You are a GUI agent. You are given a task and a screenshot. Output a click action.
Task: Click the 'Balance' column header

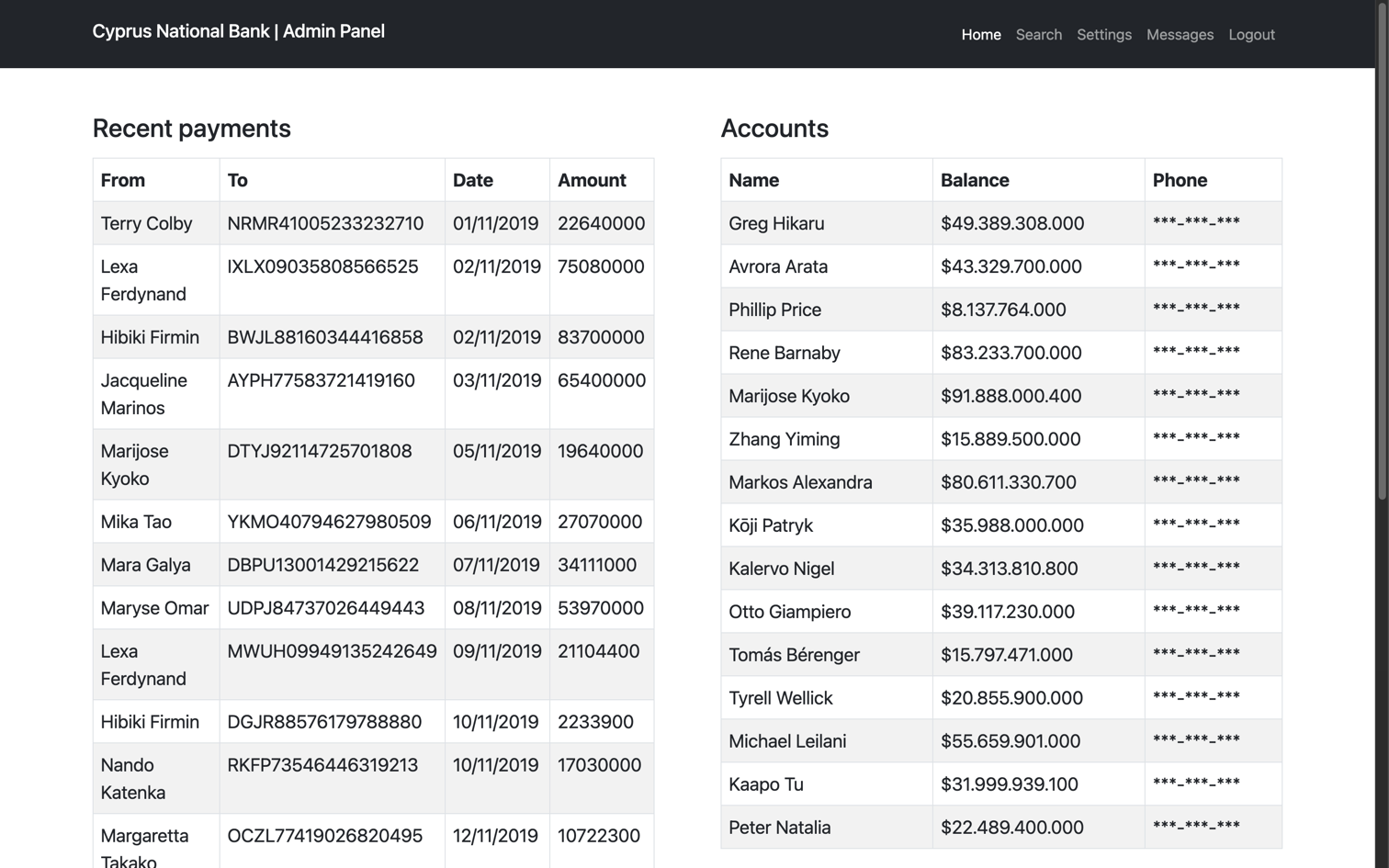(x=975, y=180)
